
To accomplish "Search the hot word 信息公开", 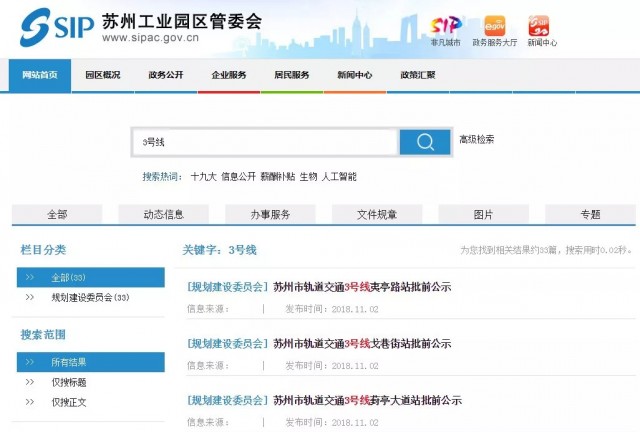I will [238, 177].
